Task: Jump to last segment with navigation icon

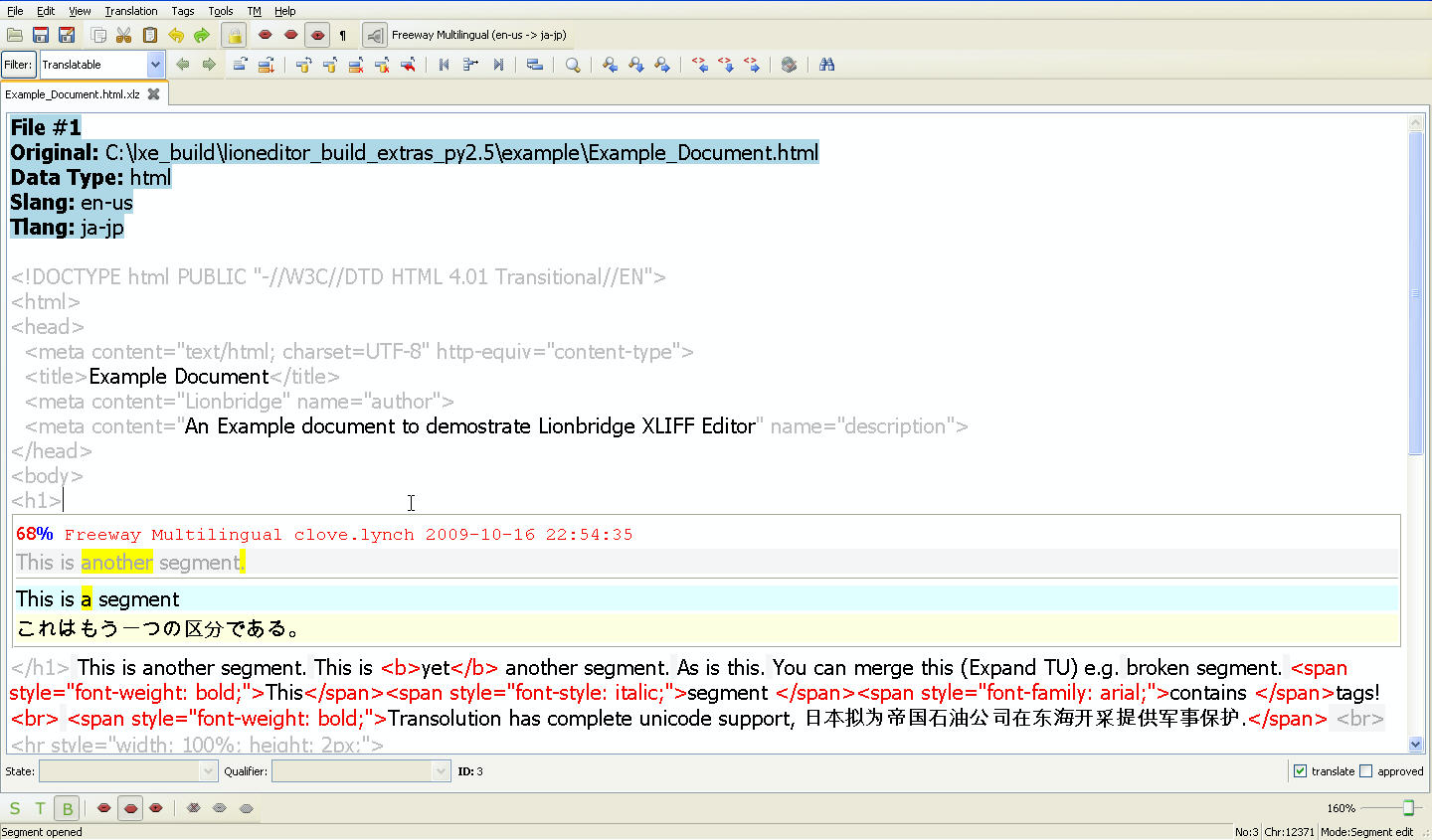Action: point(497,65)
